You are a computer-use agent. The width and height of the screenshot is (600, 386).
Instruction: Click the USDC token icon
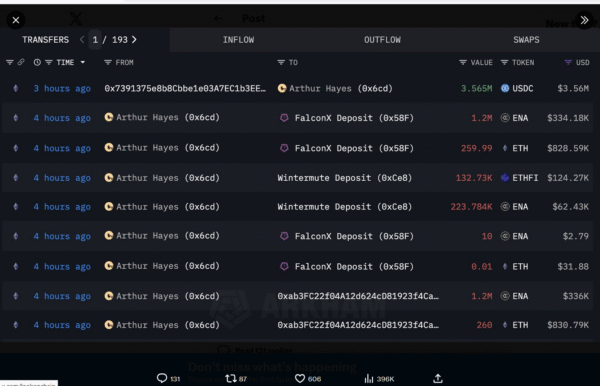[x=505, y=88]
